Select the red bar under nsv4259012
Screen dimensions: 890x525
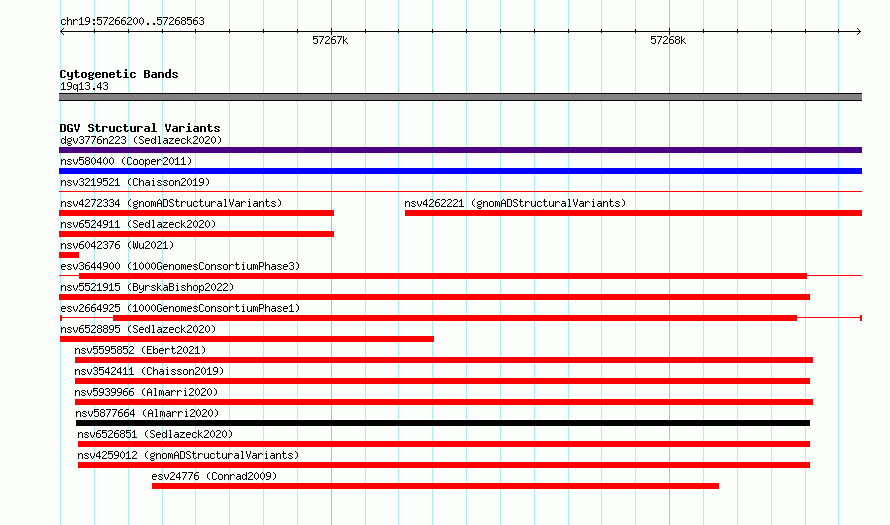point(444,465)
